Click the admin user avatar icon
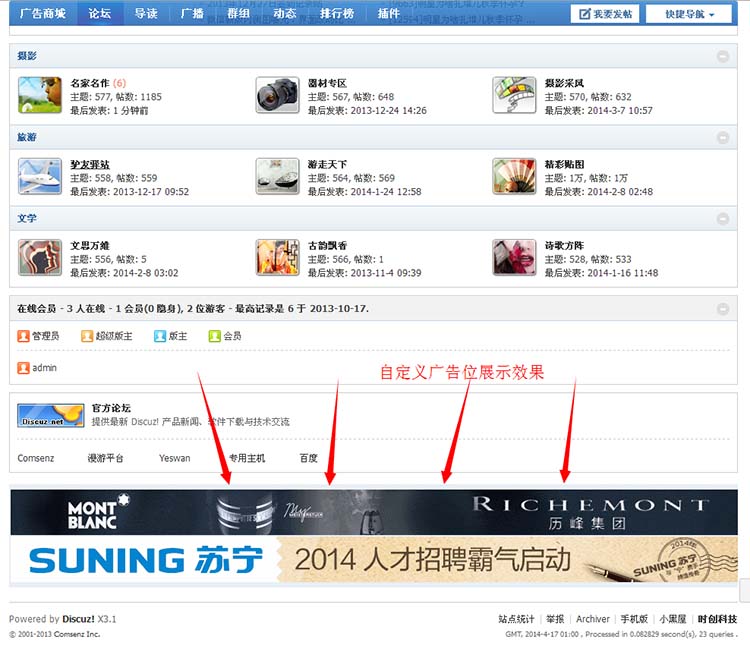The height and width of the screenshot is (655, 750). (23, 367)
